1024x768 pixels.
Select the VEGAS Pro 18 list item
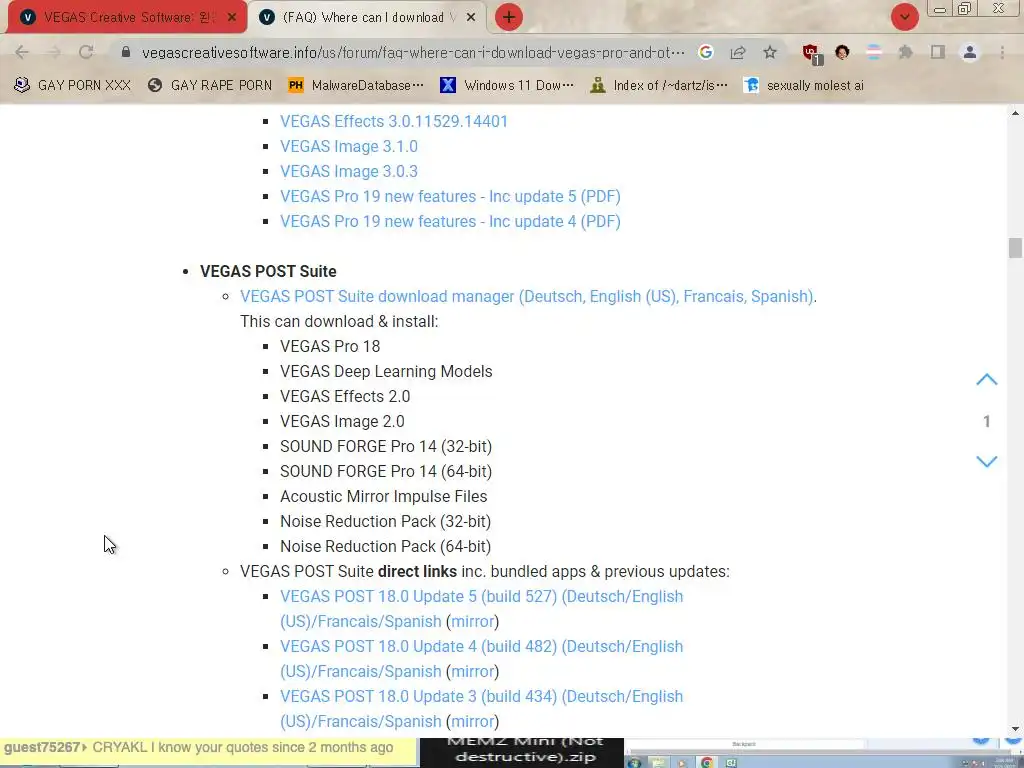[330, 346]
